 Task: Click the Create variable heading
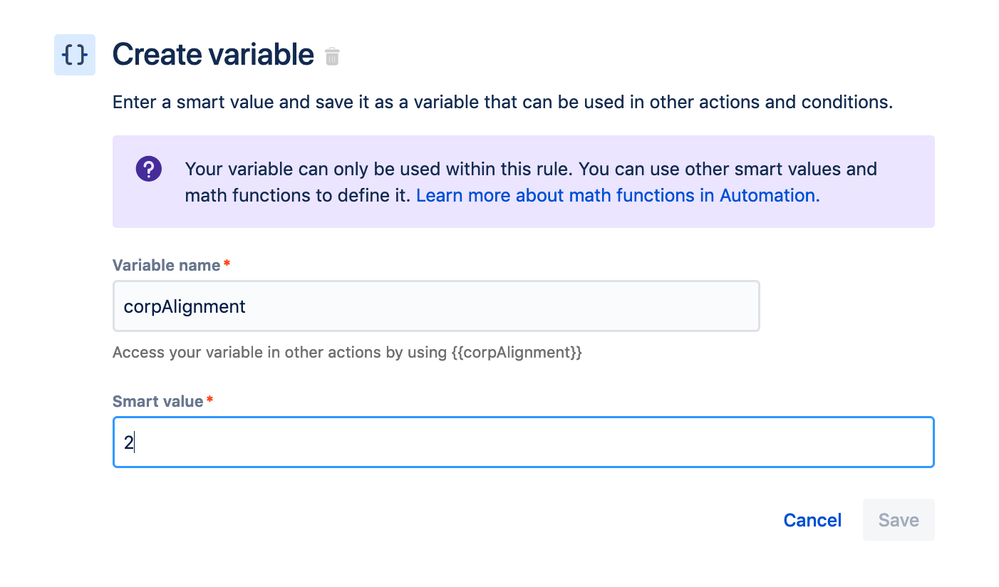213,55
